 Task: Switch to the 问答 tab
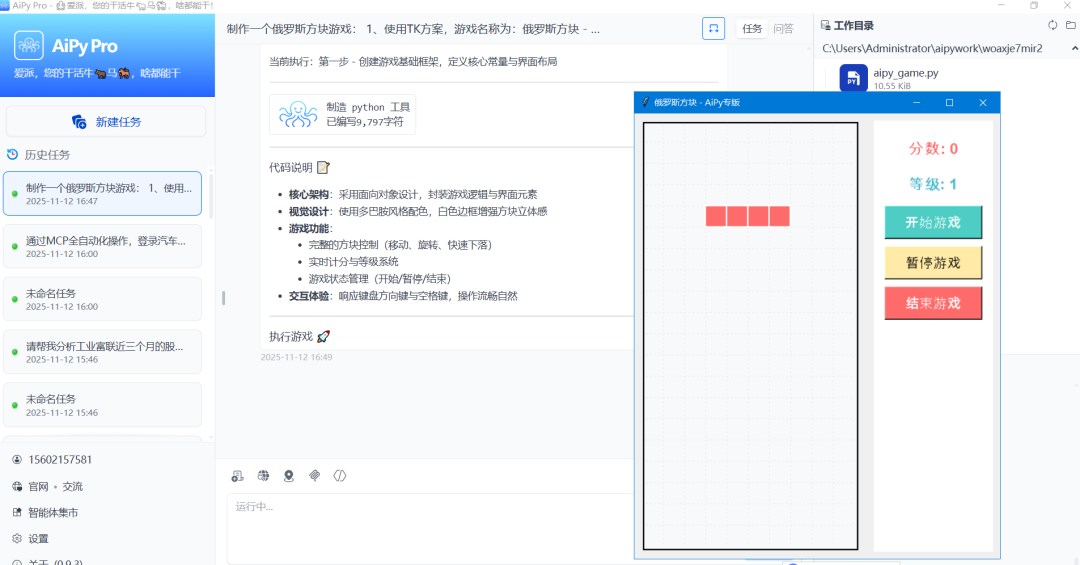tap(783, 28)
